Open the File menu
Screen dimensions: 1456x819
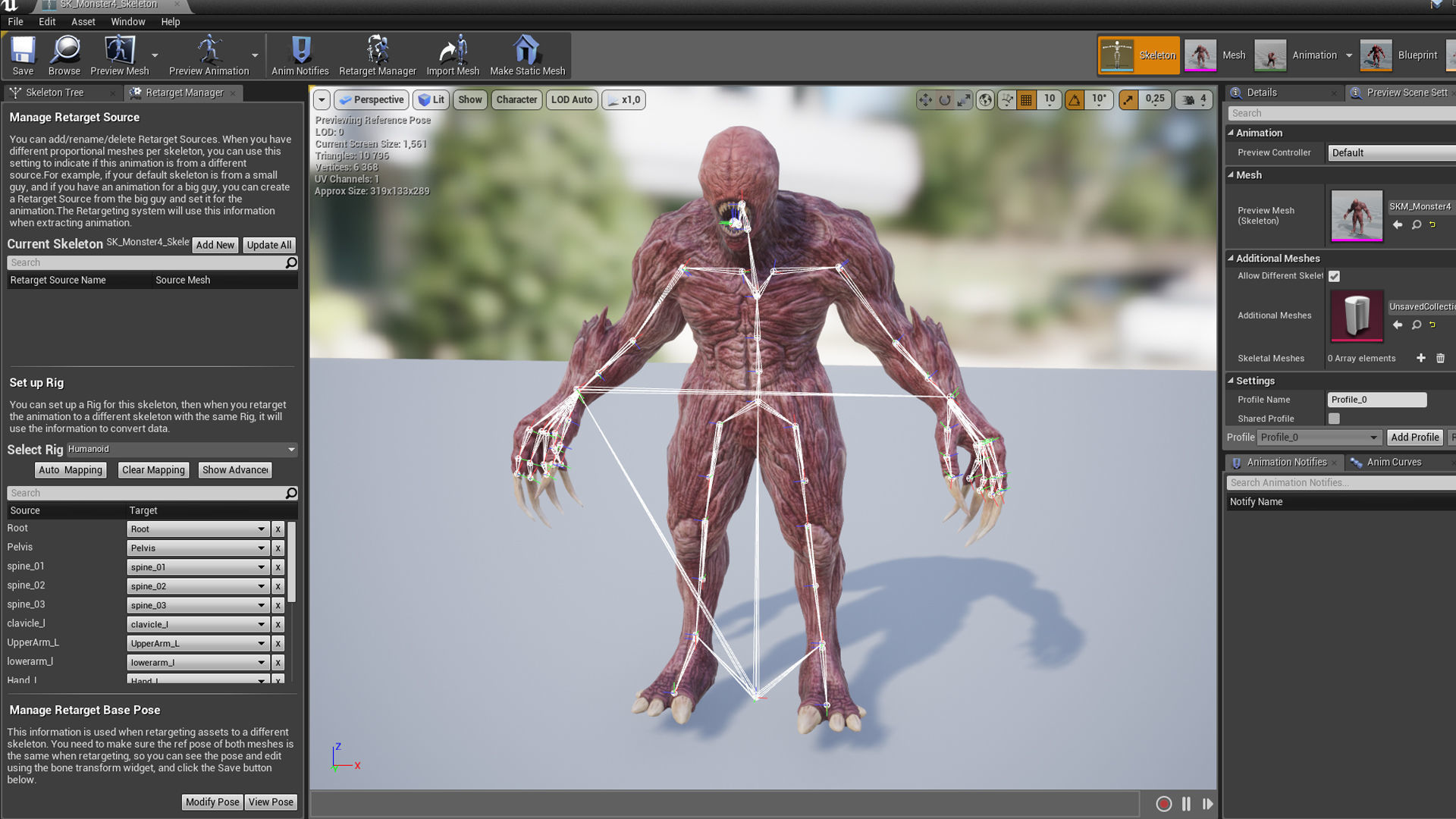15,21
